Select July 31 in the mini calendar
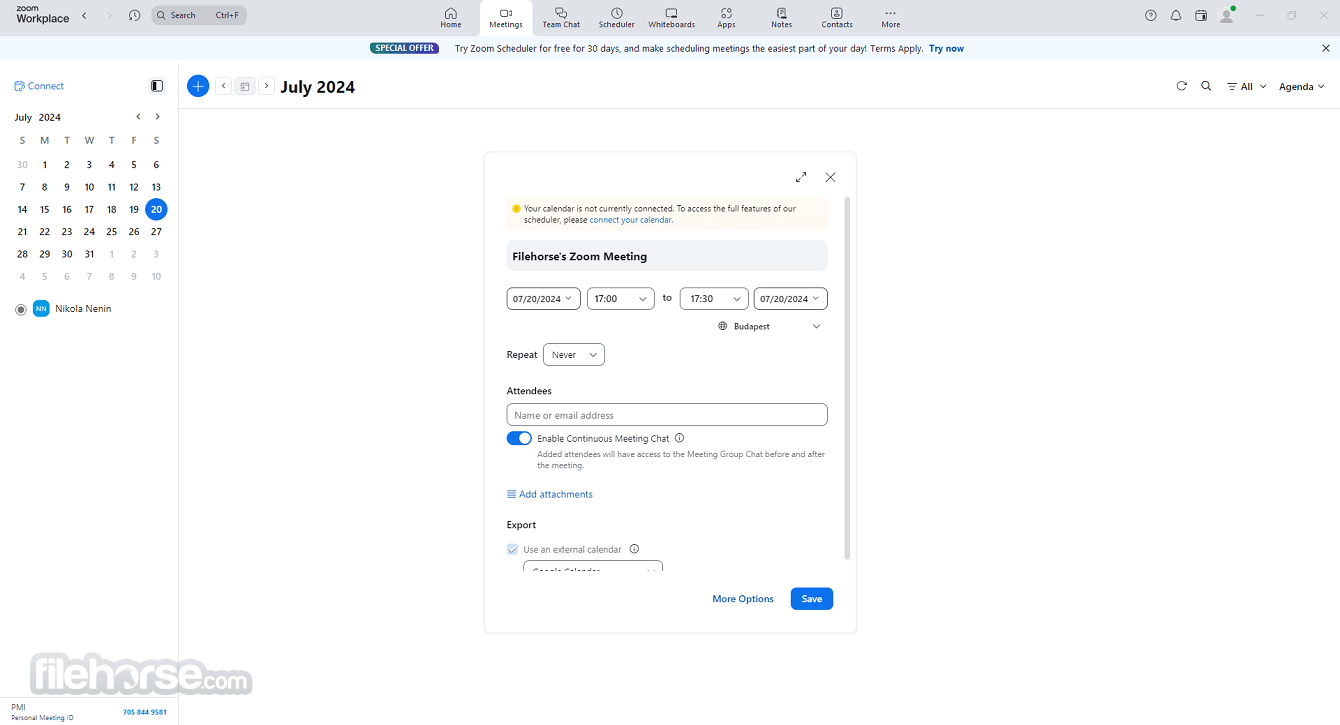This screenshot has height=725, width=1340. (x=89, y=254)
